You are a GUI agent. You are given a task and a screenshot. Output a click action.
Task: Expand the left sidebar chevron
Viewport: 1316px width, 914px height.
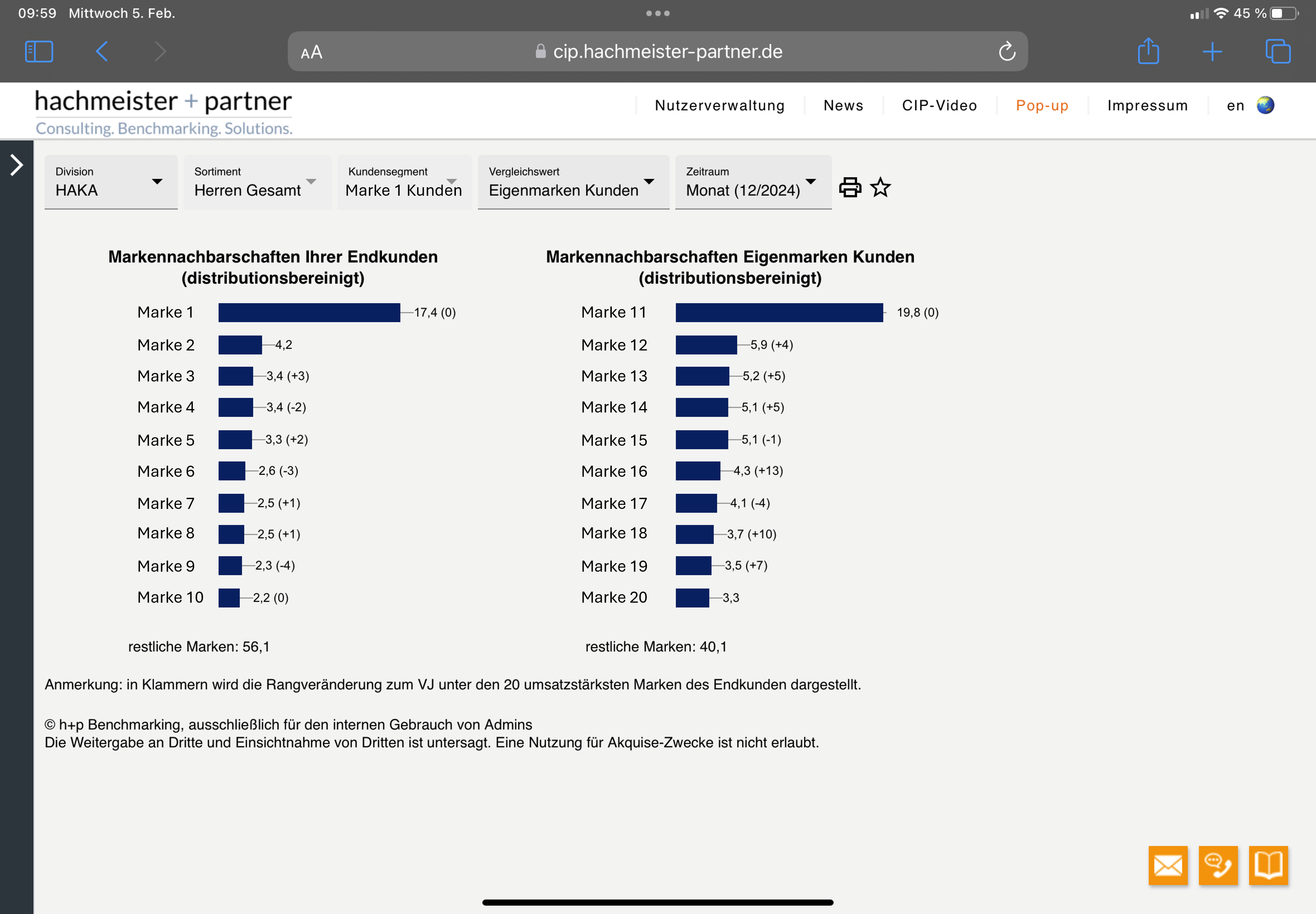[x=17, y=165]
